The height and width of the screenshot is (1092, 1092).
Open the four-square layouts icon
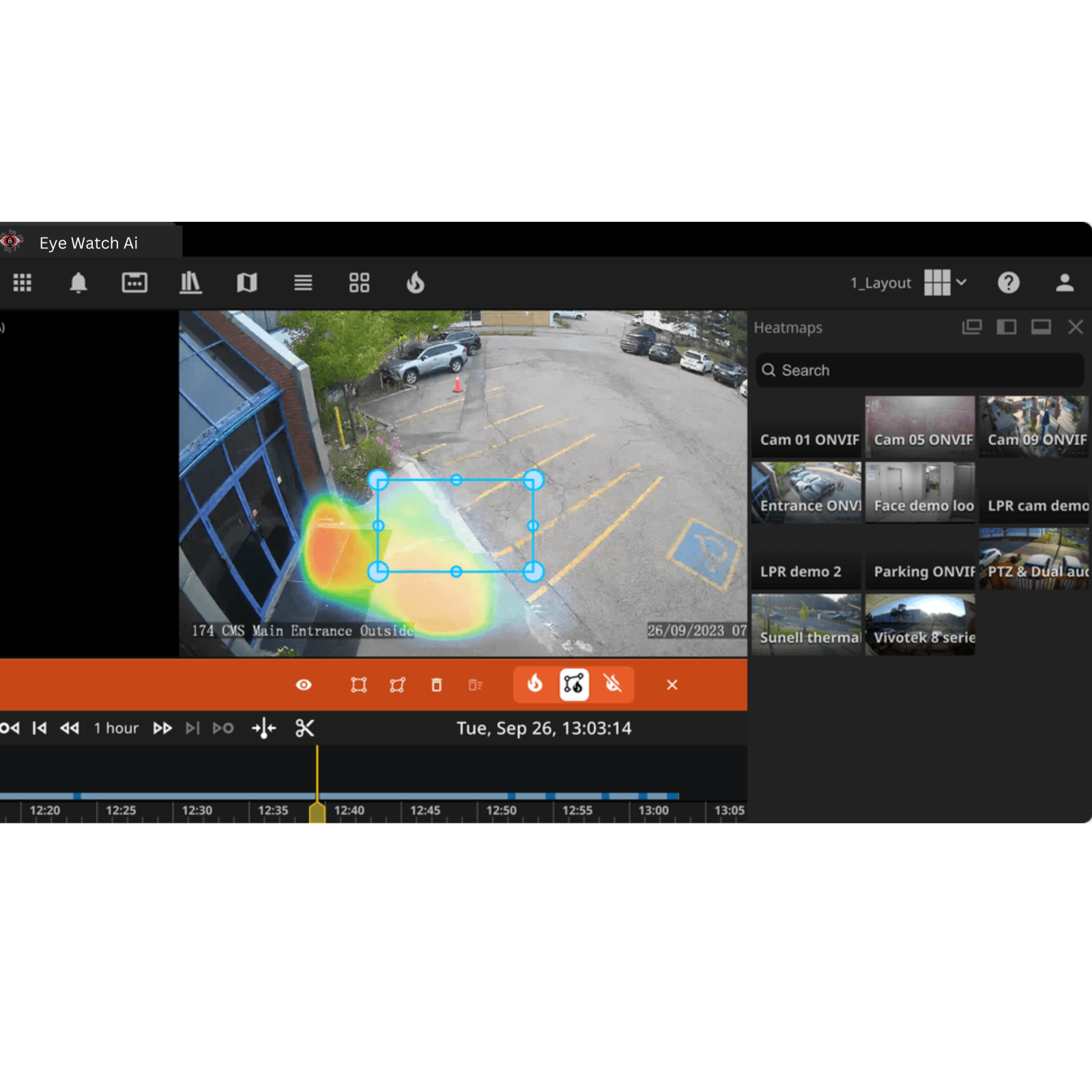359,283
